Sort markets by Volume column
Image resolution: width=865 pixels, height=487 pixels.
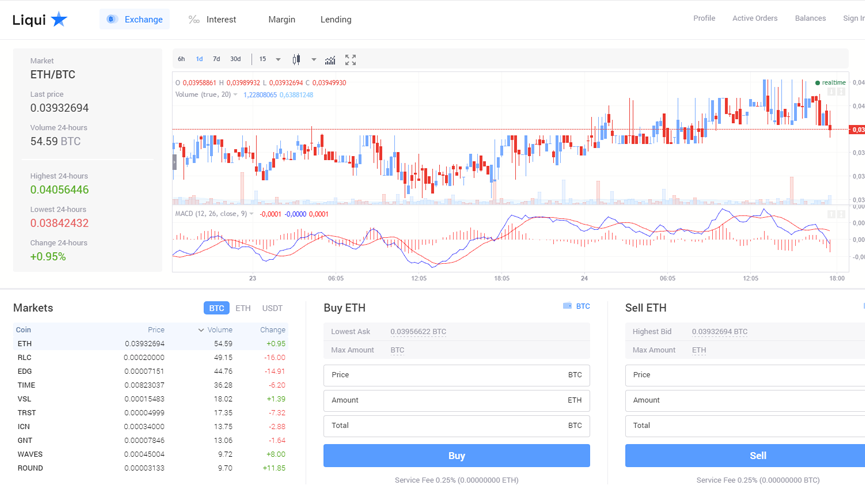[x=215, y=330]
